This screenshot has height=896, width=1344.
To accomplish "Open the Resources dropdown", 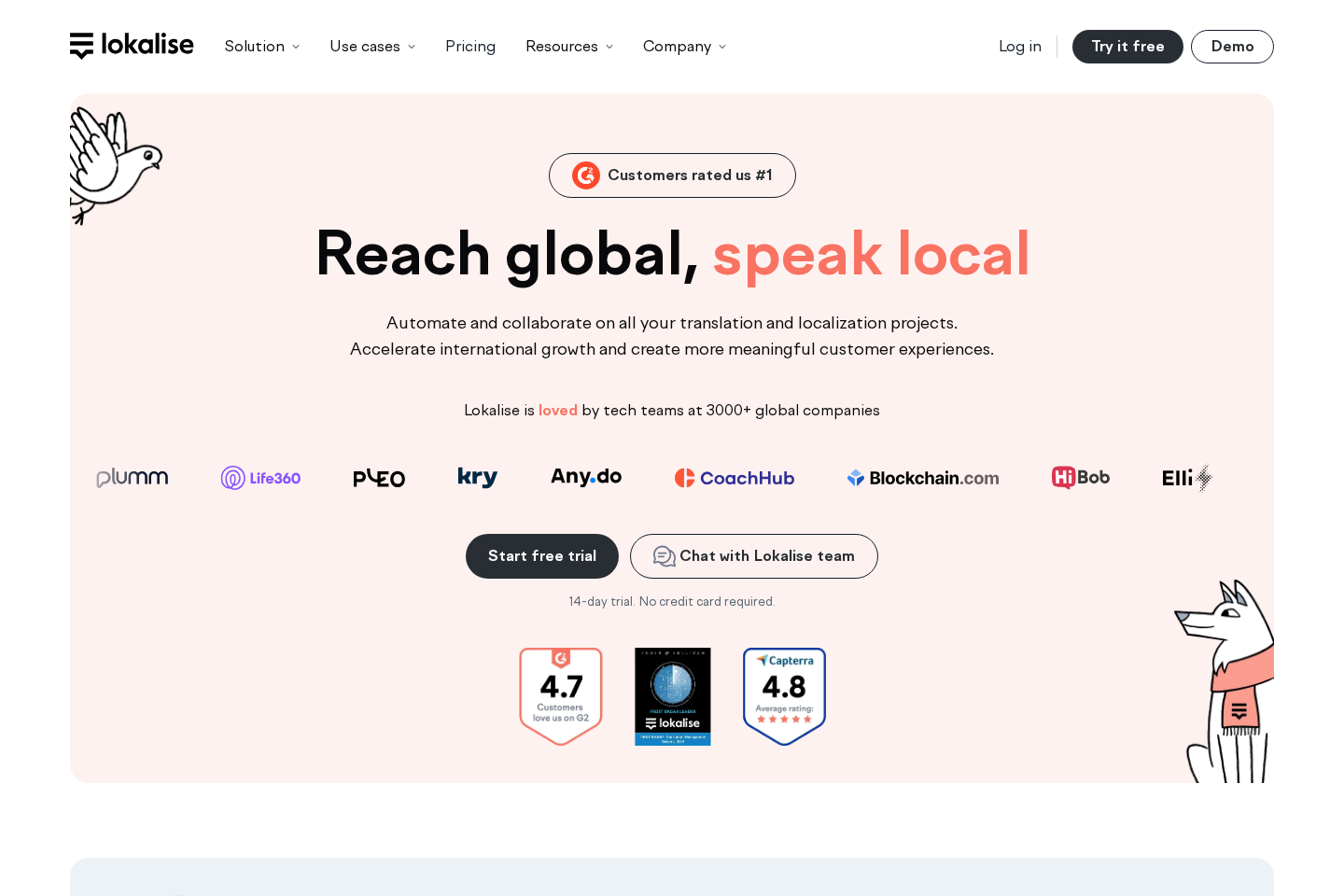I will (569, 47).
